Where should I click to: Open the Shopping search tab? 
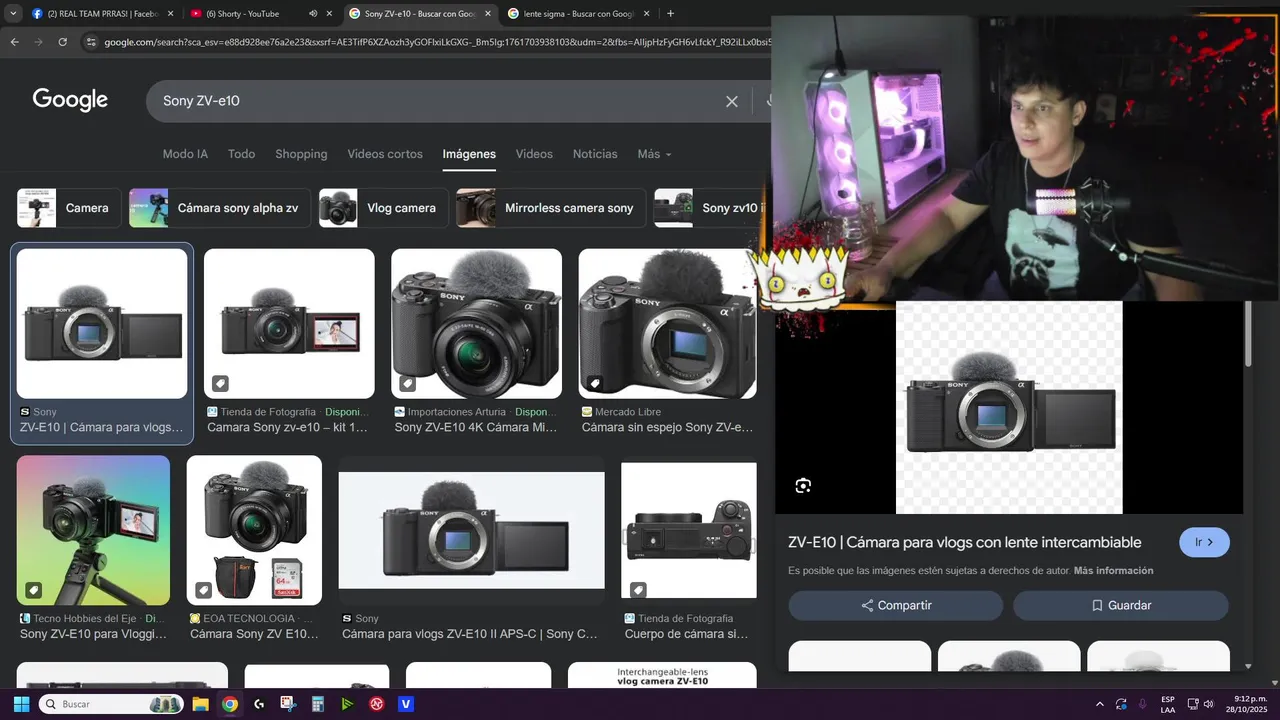pyautogui.click(x=301, y=154)
